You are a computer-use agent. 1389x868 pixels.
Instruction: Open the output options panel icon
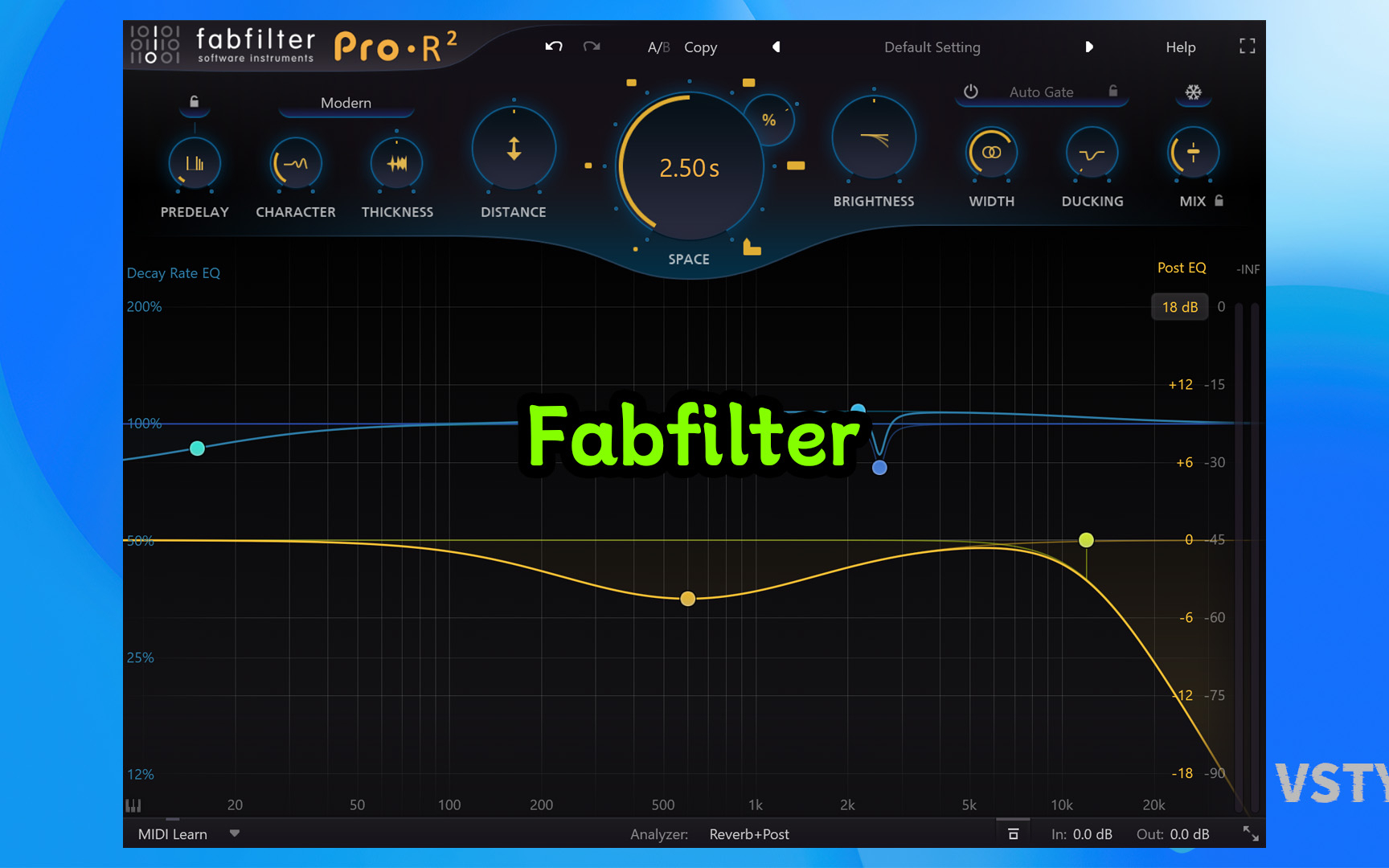[1013, 834]
